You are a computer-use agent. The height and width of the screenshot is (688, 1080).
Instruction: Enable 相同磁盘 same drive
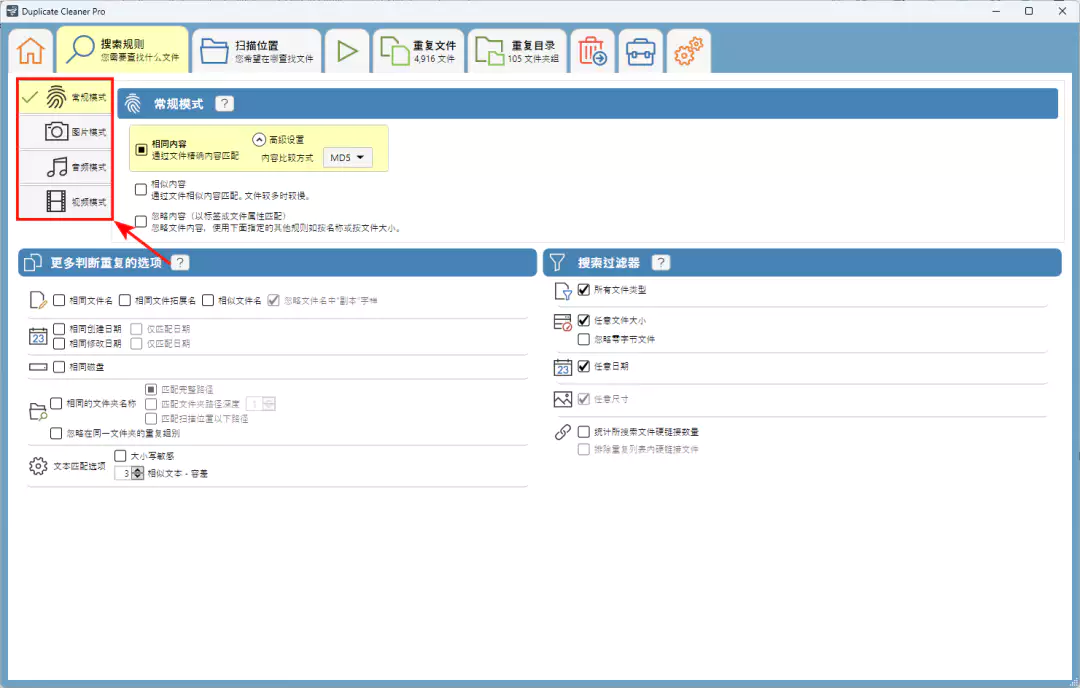[59, 367]
